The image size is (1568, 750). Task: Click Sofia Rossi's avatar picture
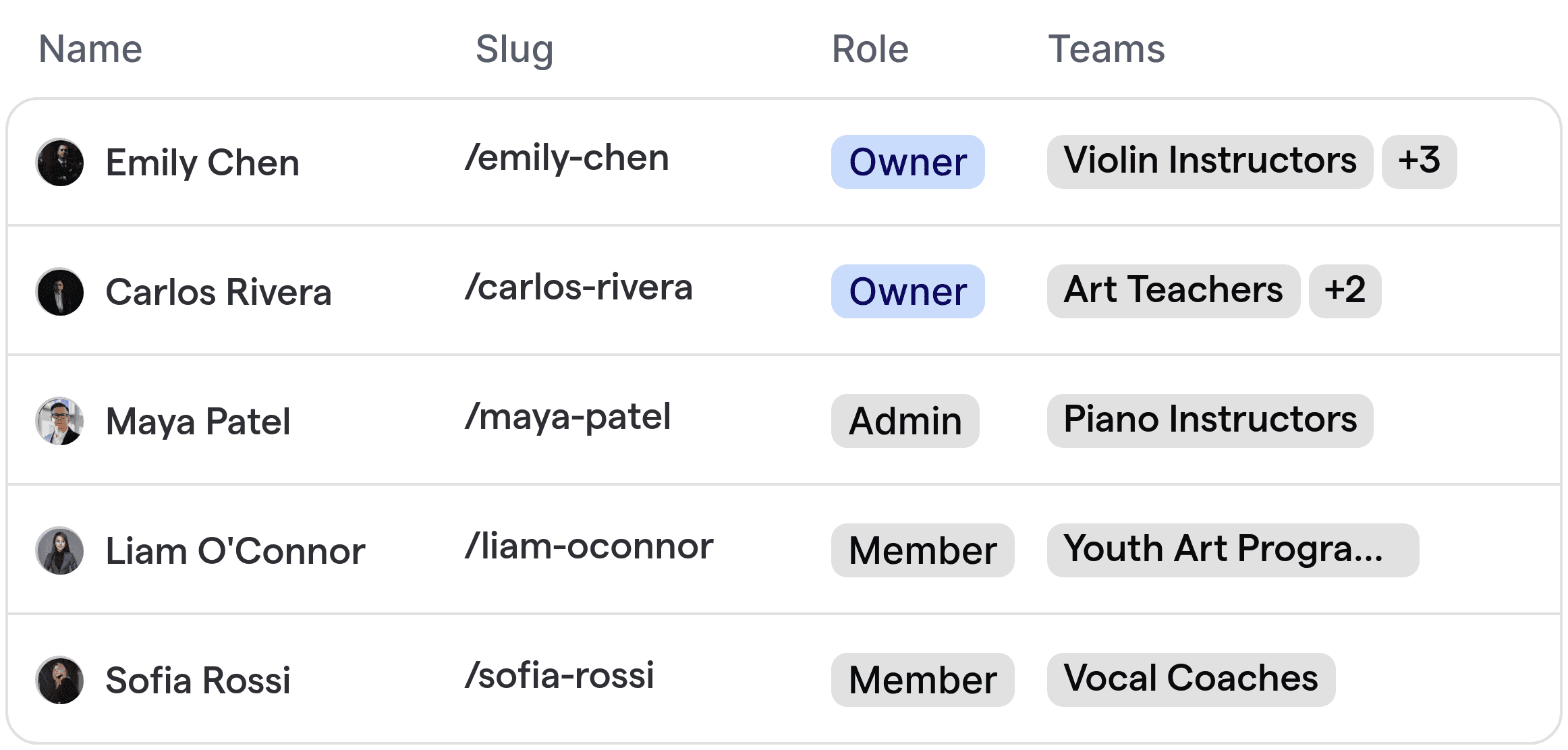(60, 681)
